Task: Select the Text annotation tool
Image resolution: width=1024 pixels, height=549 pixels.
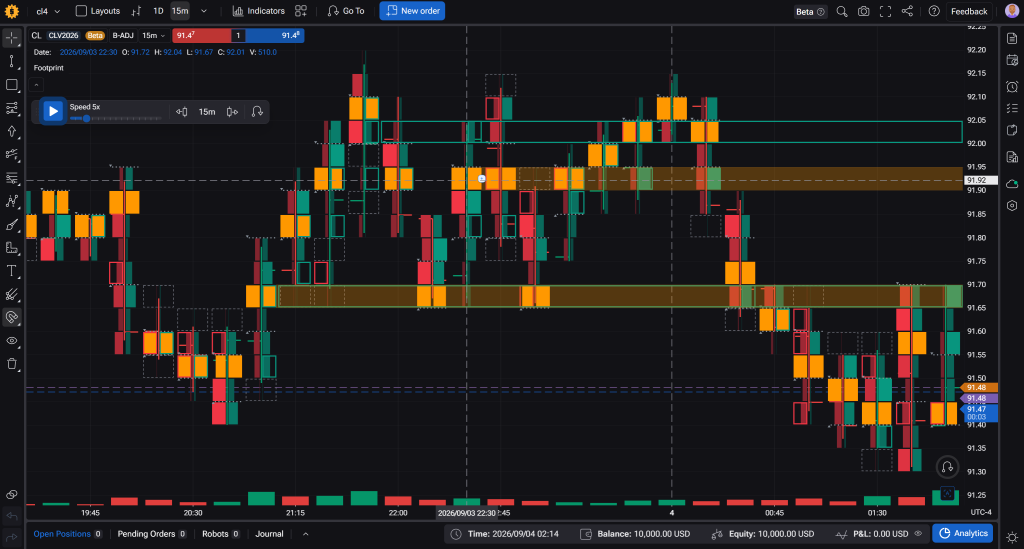Action: click(12, 271)
